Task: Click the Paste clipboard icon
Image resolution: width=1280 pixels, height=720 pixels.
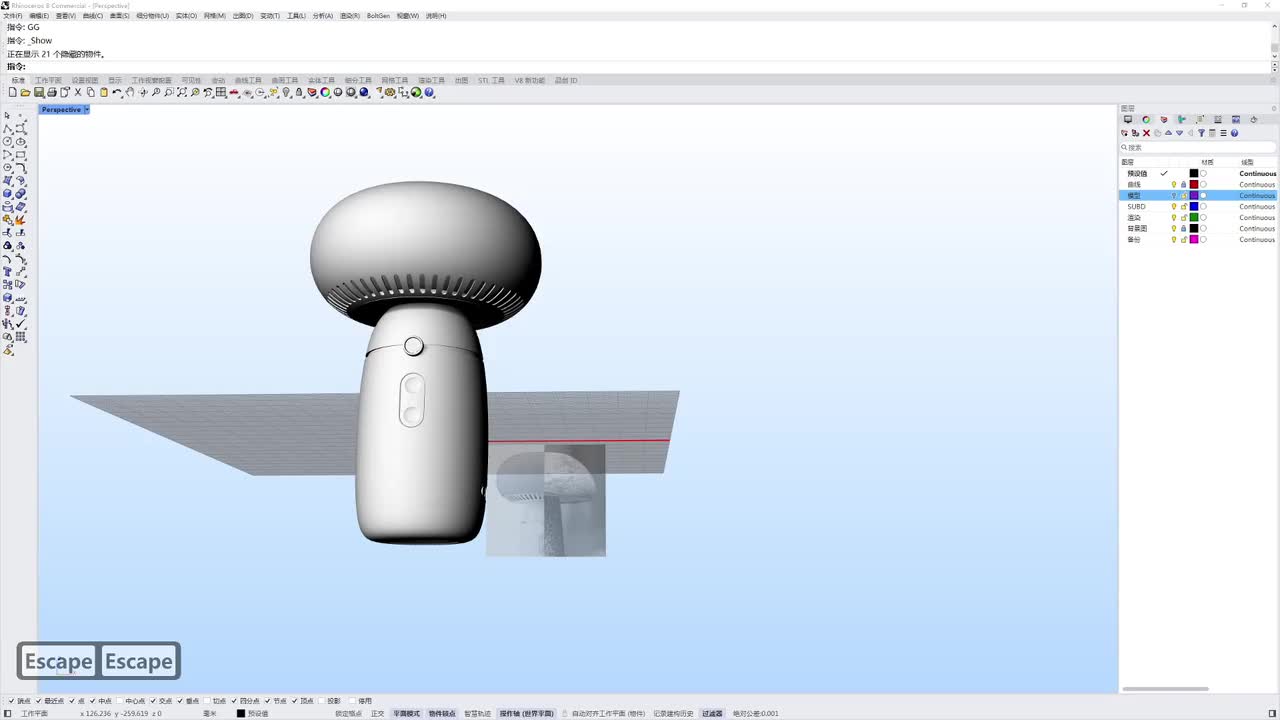Action: click(104, 92)
